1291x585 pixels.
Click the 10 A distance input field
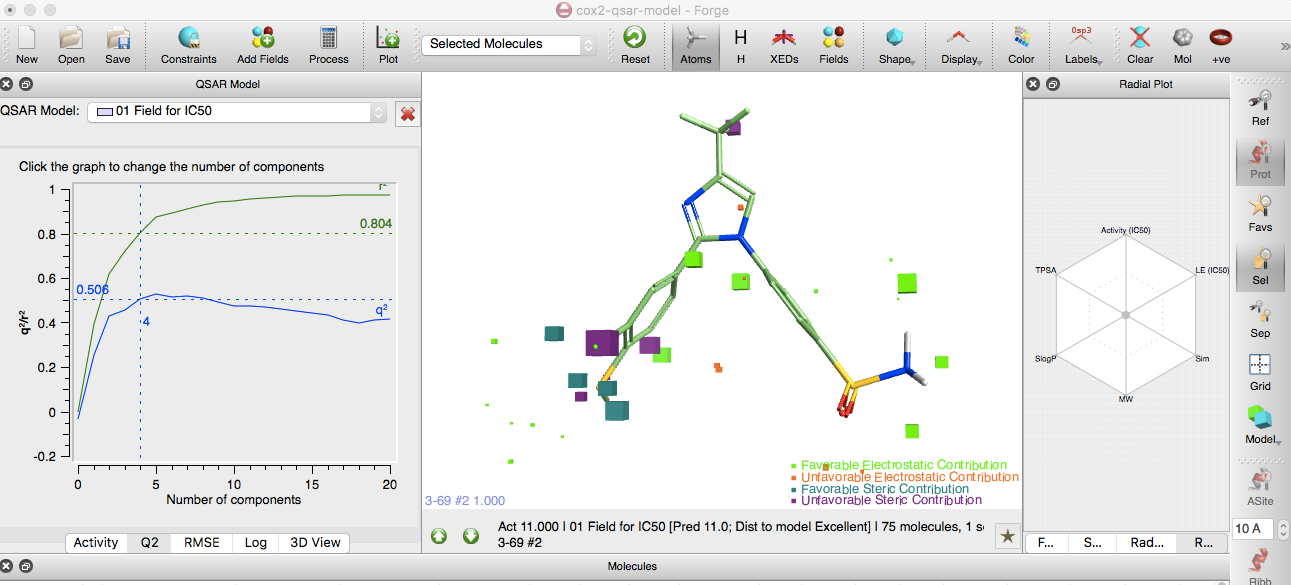point(1252,528)
